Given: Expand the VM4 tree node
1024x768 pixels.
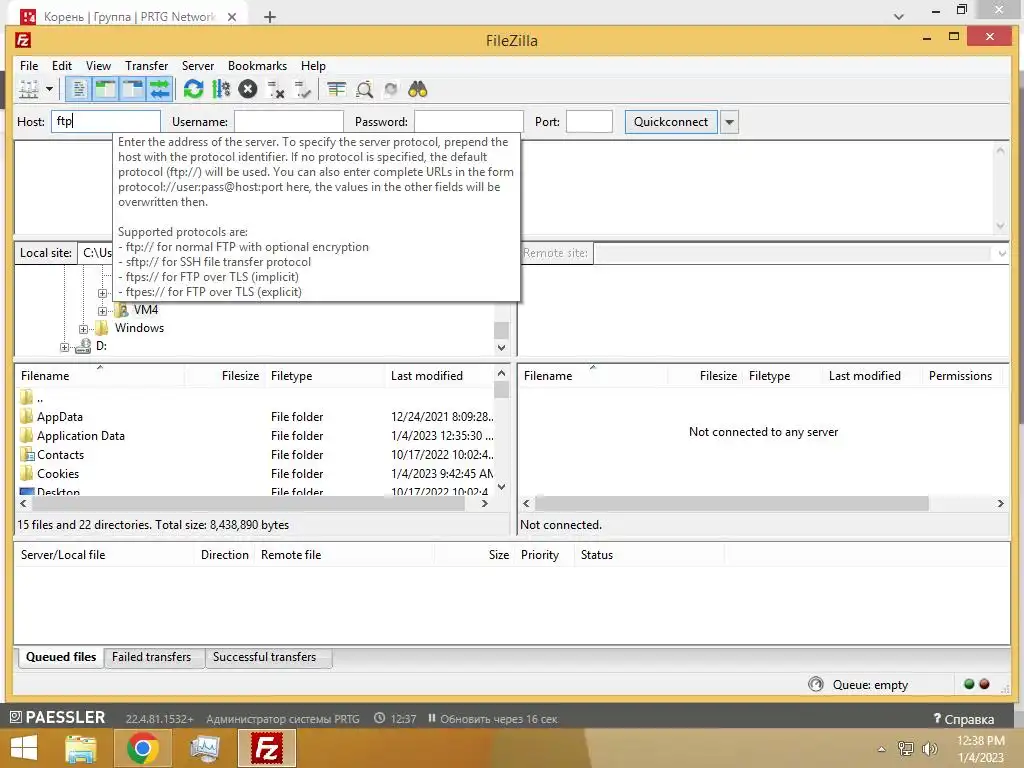Looking at the screenshot, I should tap(102, 311).
